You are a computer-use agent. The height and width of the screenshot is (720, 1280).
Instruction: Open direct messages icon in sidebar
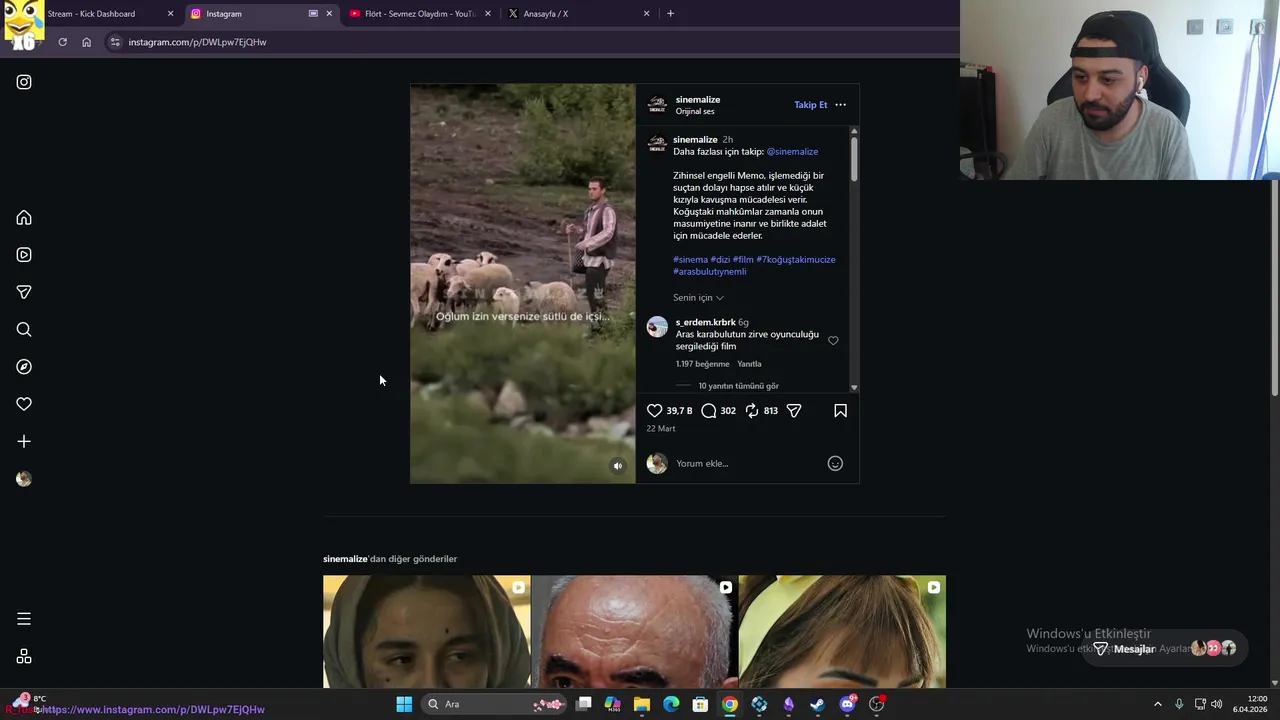pyautogui.click(x=24, y=292)
